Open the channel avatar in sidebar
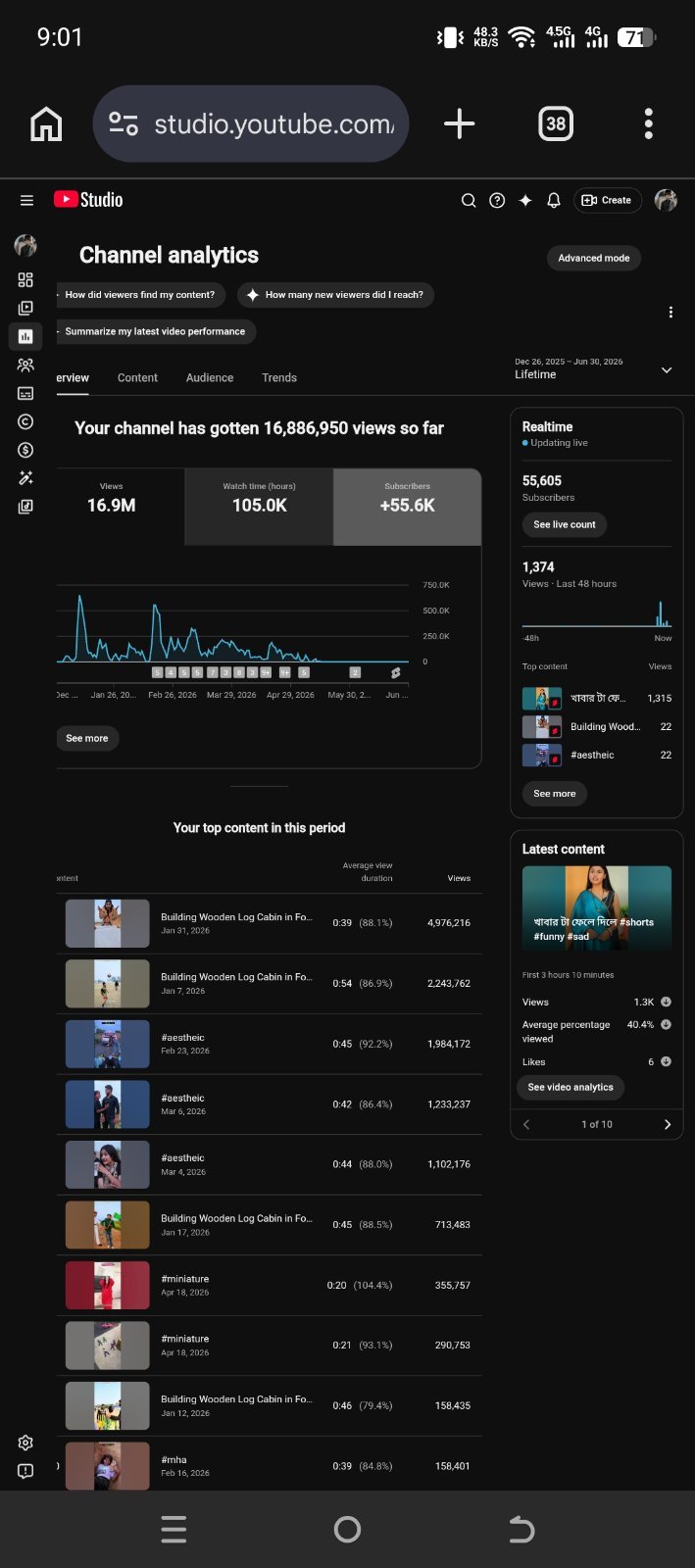 pyautogui.click(x=25, y=245)
